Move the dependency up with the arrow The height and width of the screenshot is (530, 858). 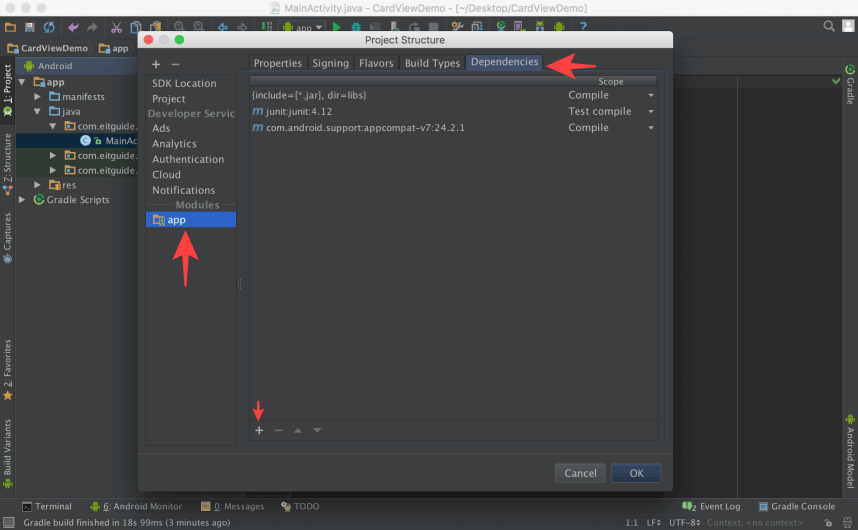point(298,430)
